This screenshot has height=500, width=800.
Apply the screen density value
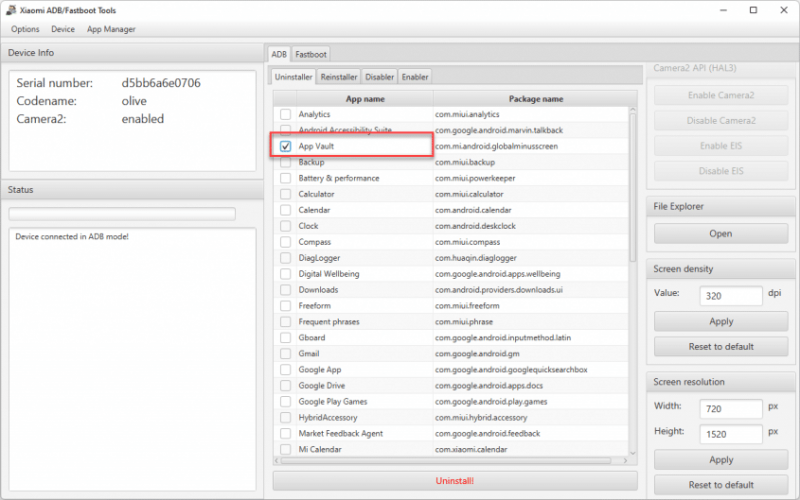(720, 321)
